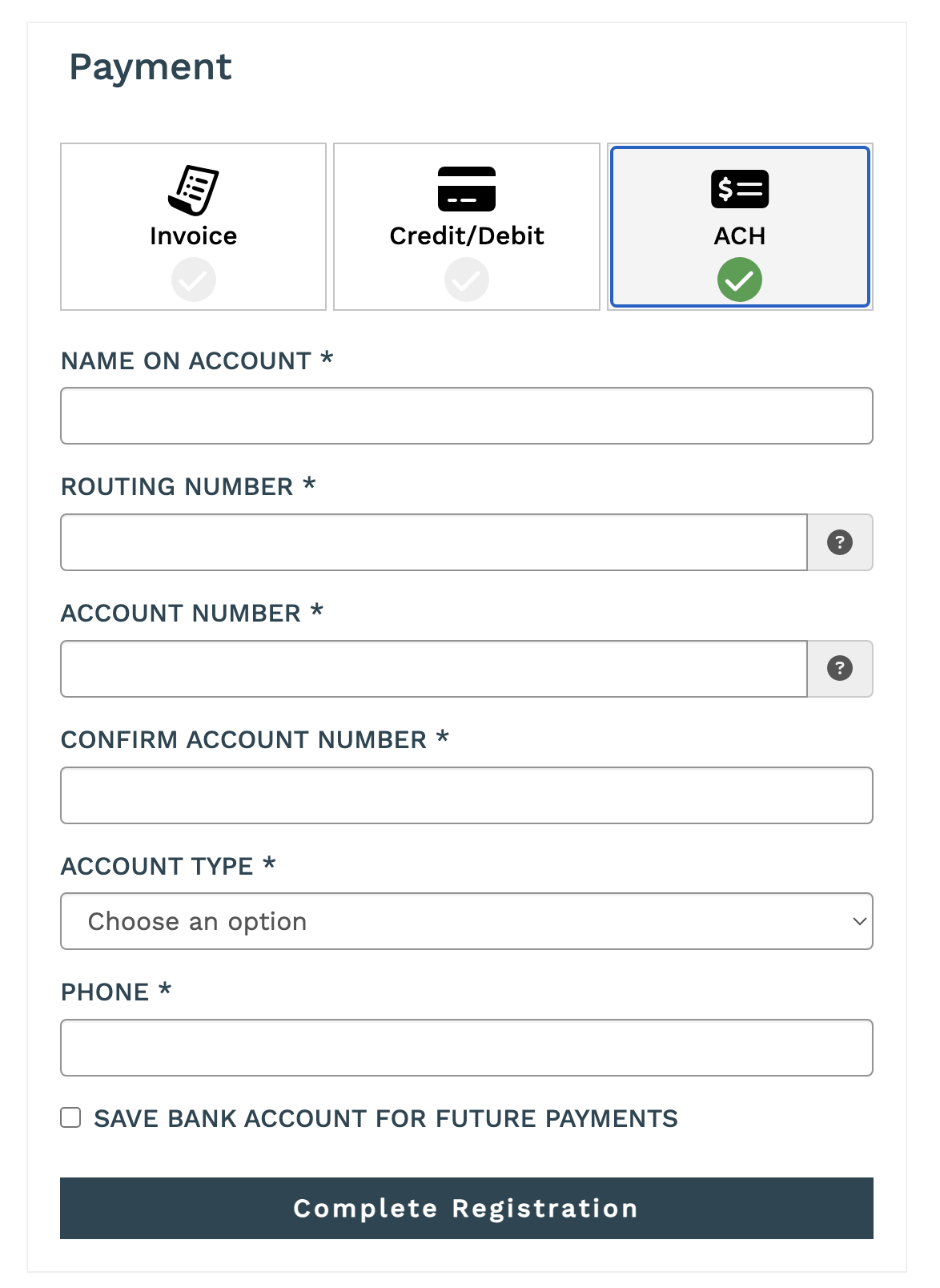Click into the Routing Number input

coord(433,542)
